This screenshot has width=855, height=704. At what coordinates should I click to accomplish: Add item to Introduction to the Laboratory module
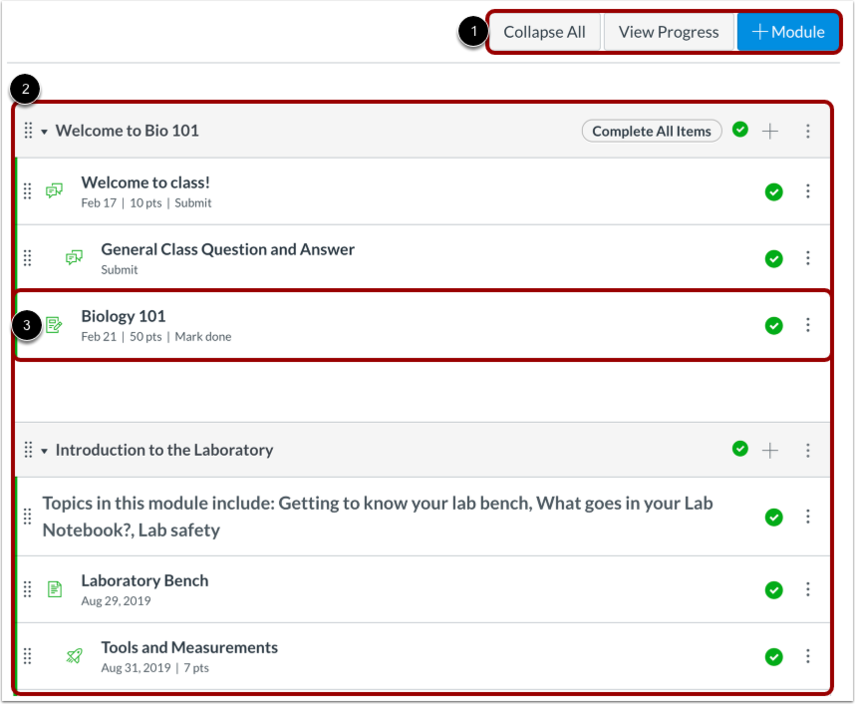[770, 450]
